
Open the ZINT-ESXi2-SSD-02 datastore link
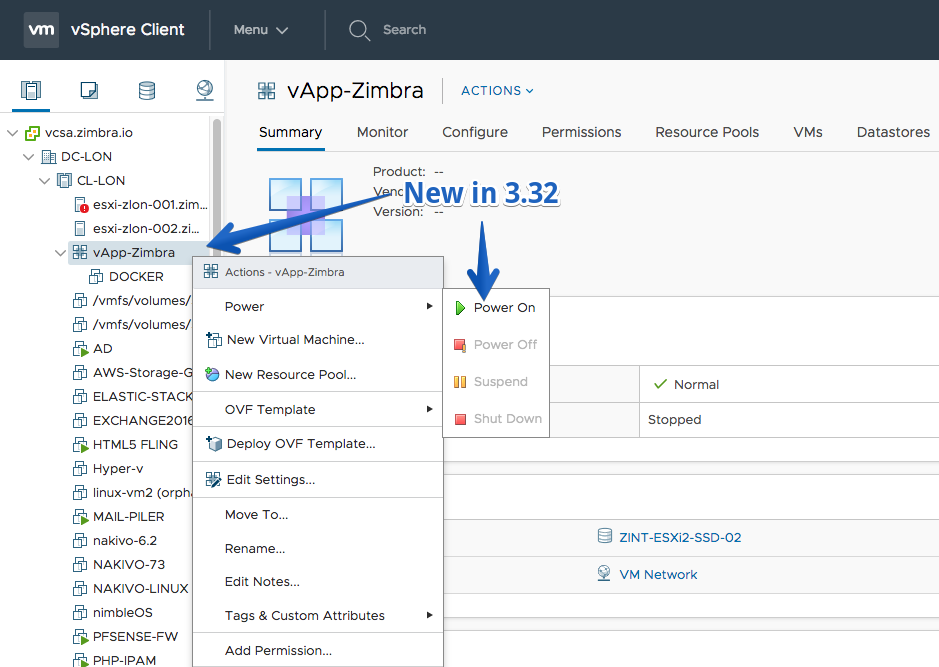click(x=680, y=538)
